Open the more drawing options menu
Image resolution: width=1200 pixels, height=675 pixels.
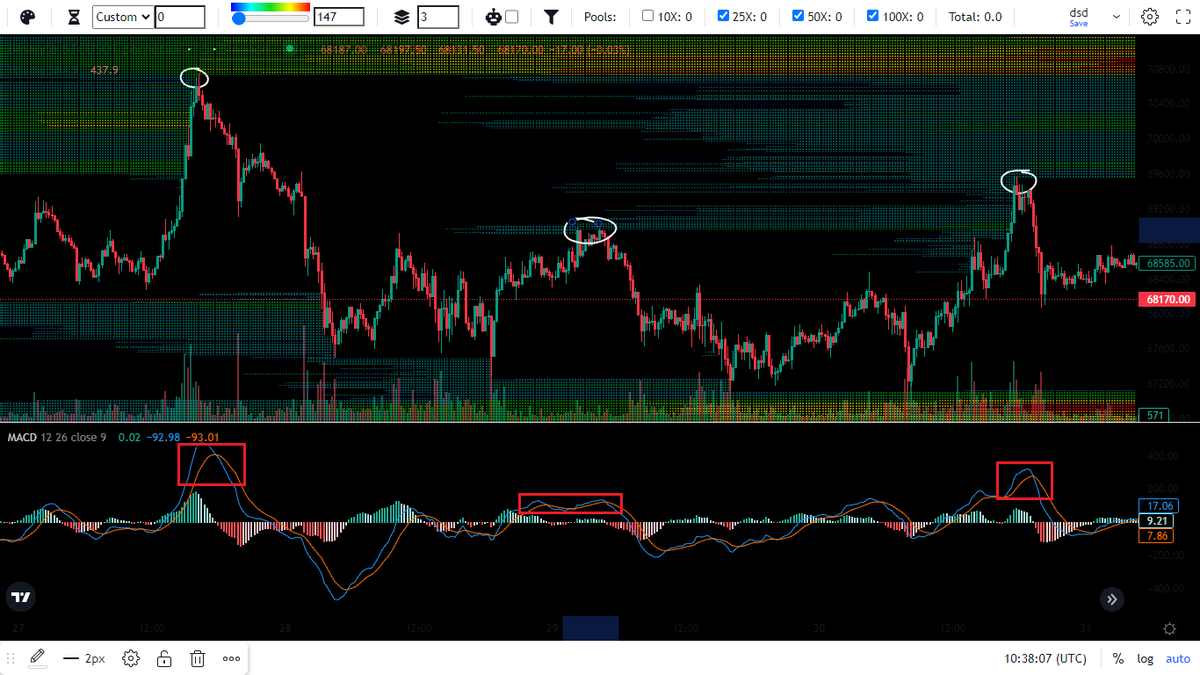(231, 658)
